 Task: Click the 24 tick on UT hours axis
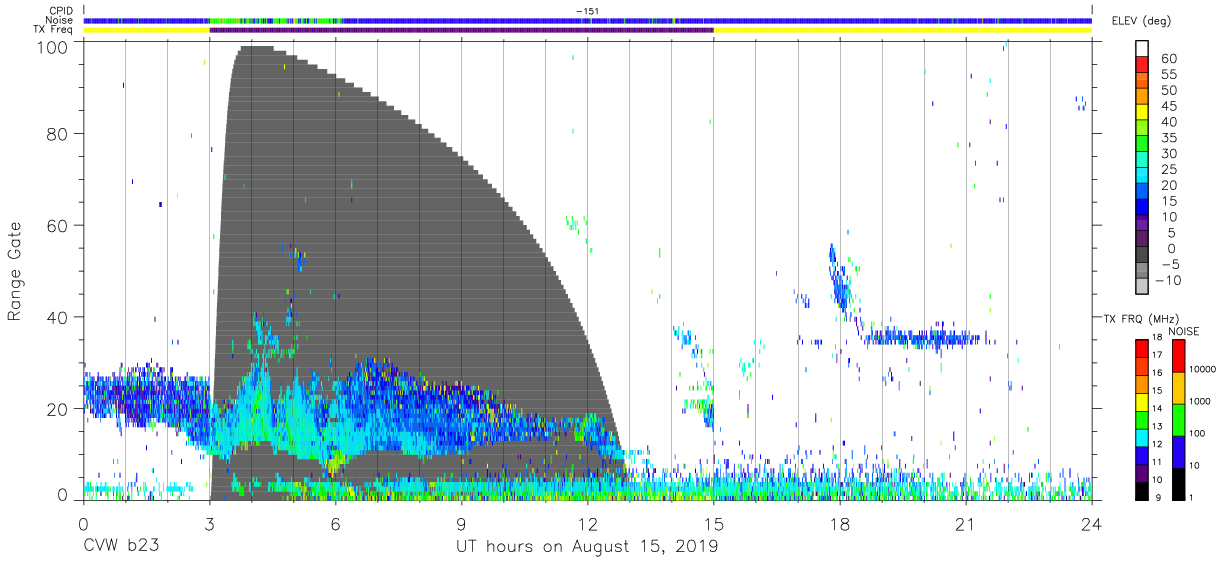click(1092, 523)
